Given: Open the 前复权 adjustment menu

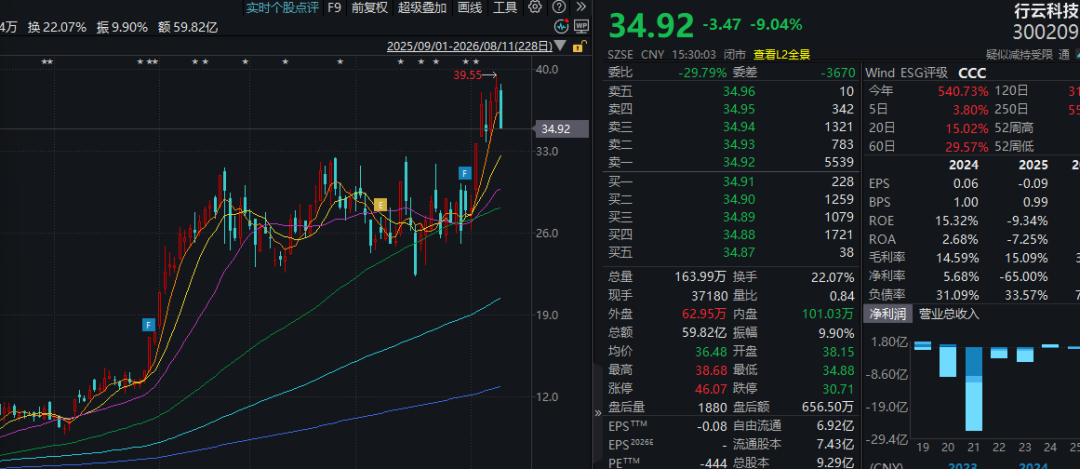Looking at the screenshot, I should click(369, 8).
